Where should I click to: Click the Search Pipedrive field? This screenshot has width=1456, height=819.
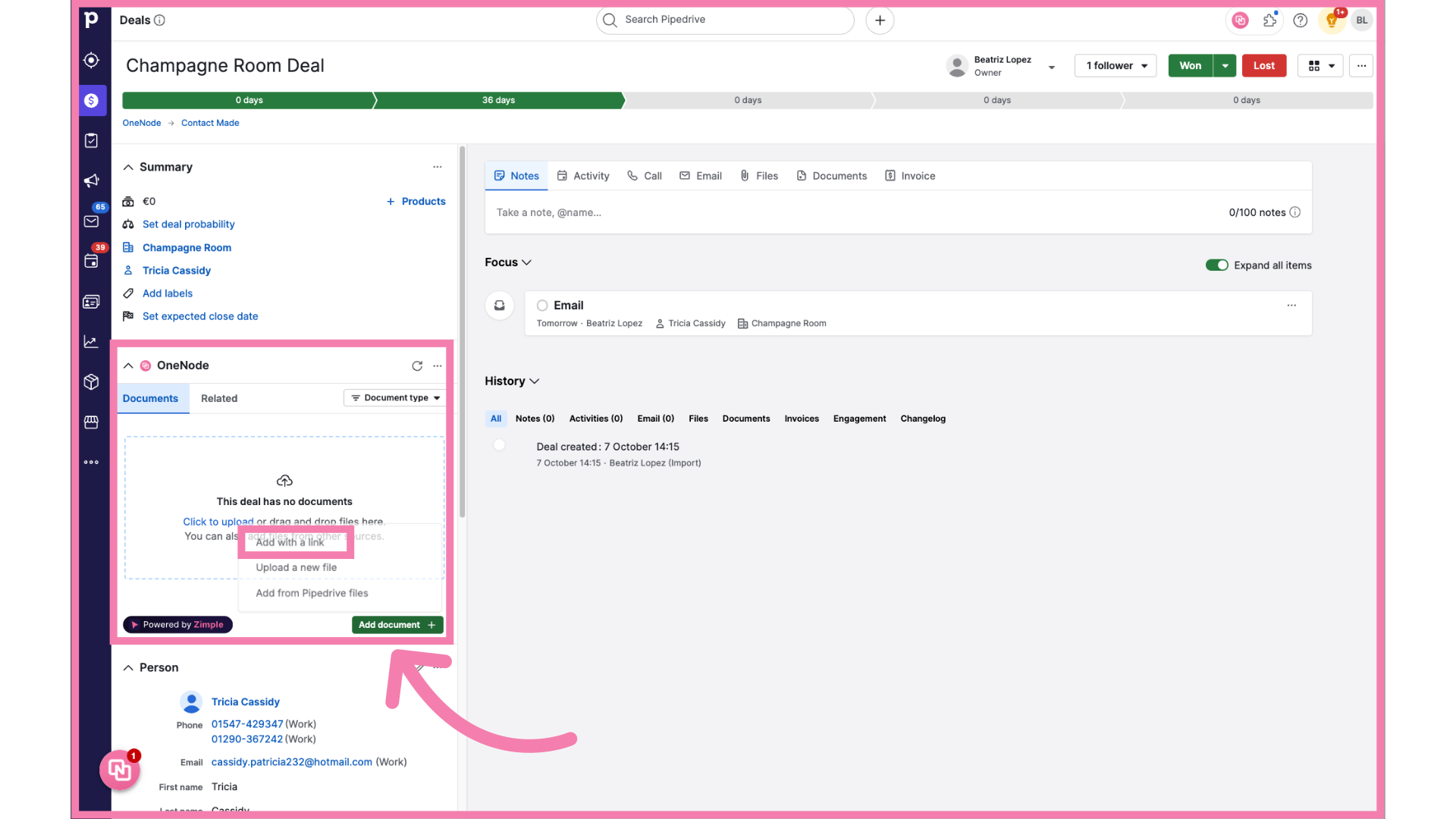pyautogui.click(x=725, y=20)
